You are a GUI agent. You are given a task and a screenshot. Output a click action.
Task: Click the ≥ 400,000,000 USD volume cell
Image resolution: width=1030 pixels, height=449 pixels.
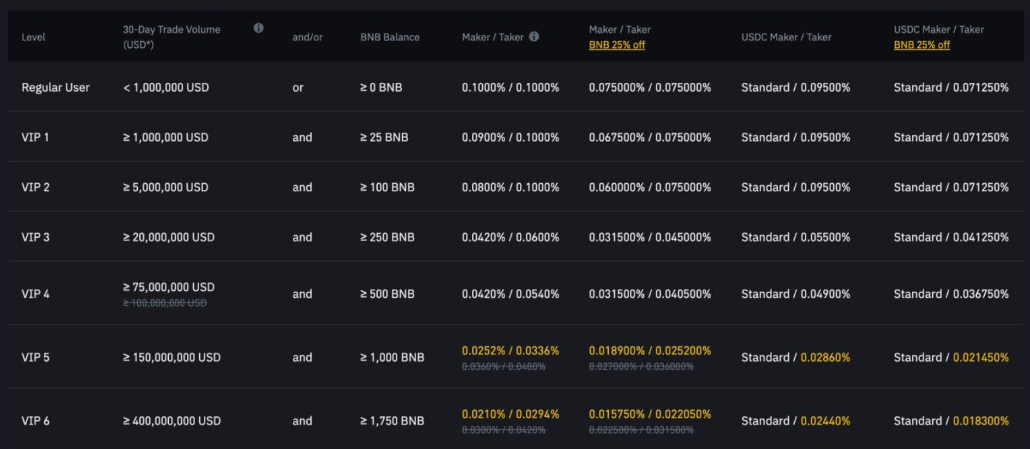tap(171, 421)
